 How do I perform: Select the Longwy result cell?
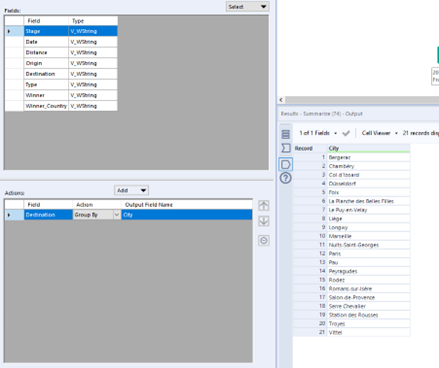click(x=368, y=227)
